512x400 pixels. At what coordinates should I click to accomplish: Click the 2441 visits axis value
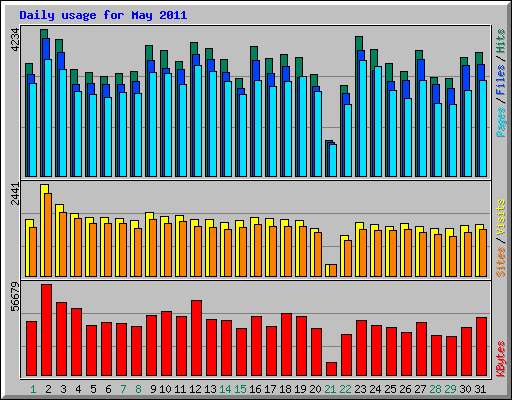click(15, 194)
